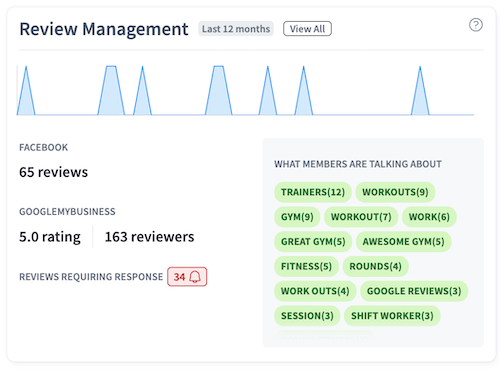The image size is (500, 373).
Task: Click the REVIEWS REQUIRING RESPONSE label
Action: tap(91, 277)
